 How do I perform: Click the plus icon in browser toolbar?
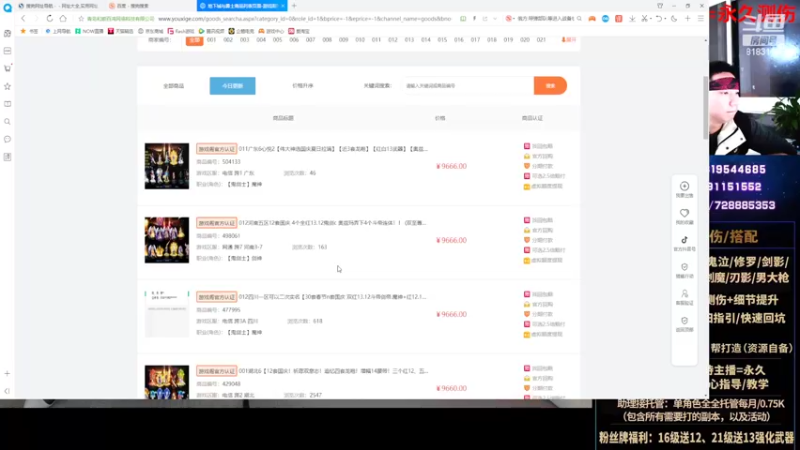[x=687, y=18]
